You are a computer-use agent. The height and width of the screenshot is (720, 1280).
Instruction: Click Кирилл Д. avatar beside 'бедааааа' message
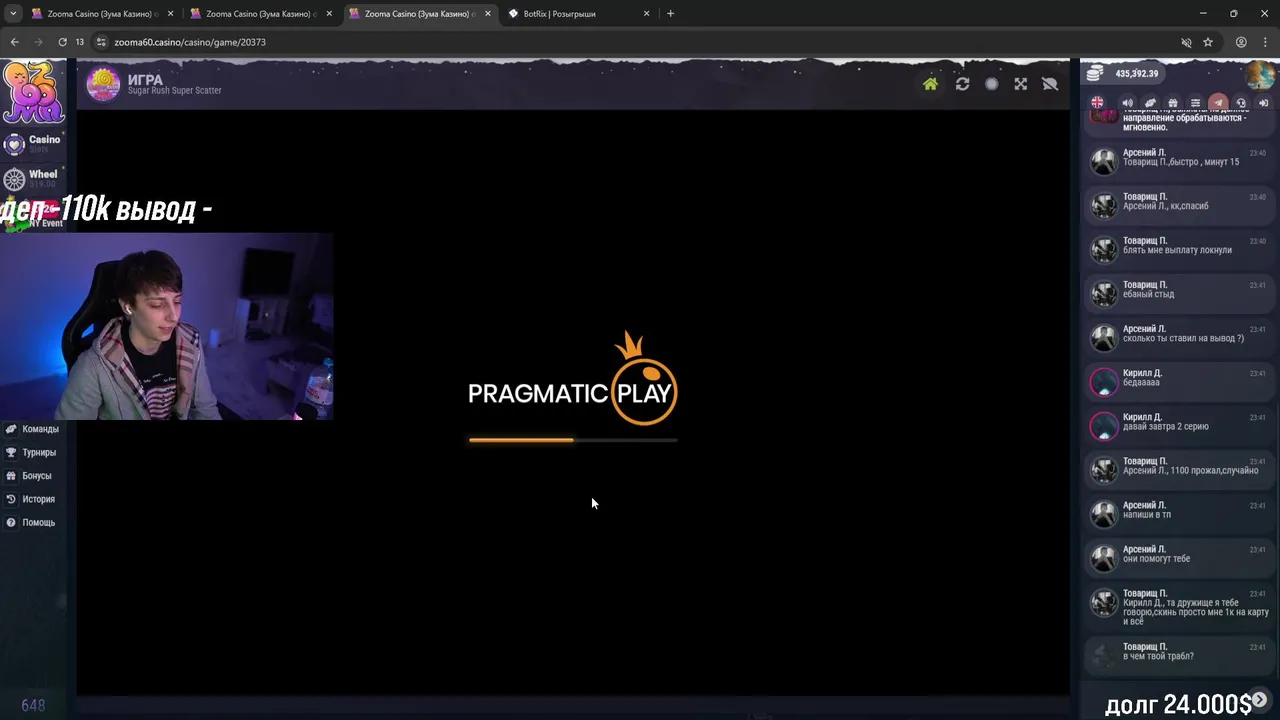[x=1104, y=382]
